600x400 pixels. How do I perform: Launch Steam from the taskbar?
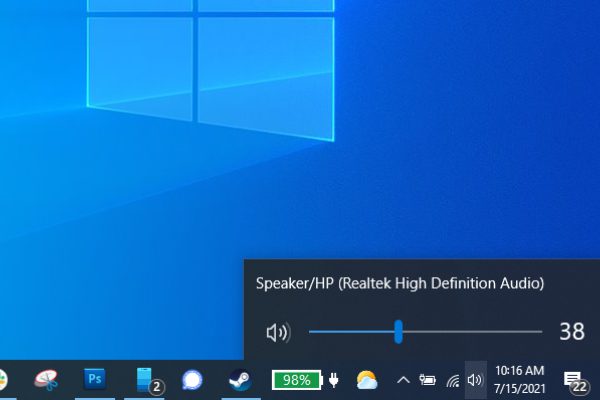(x=240, y=380)
